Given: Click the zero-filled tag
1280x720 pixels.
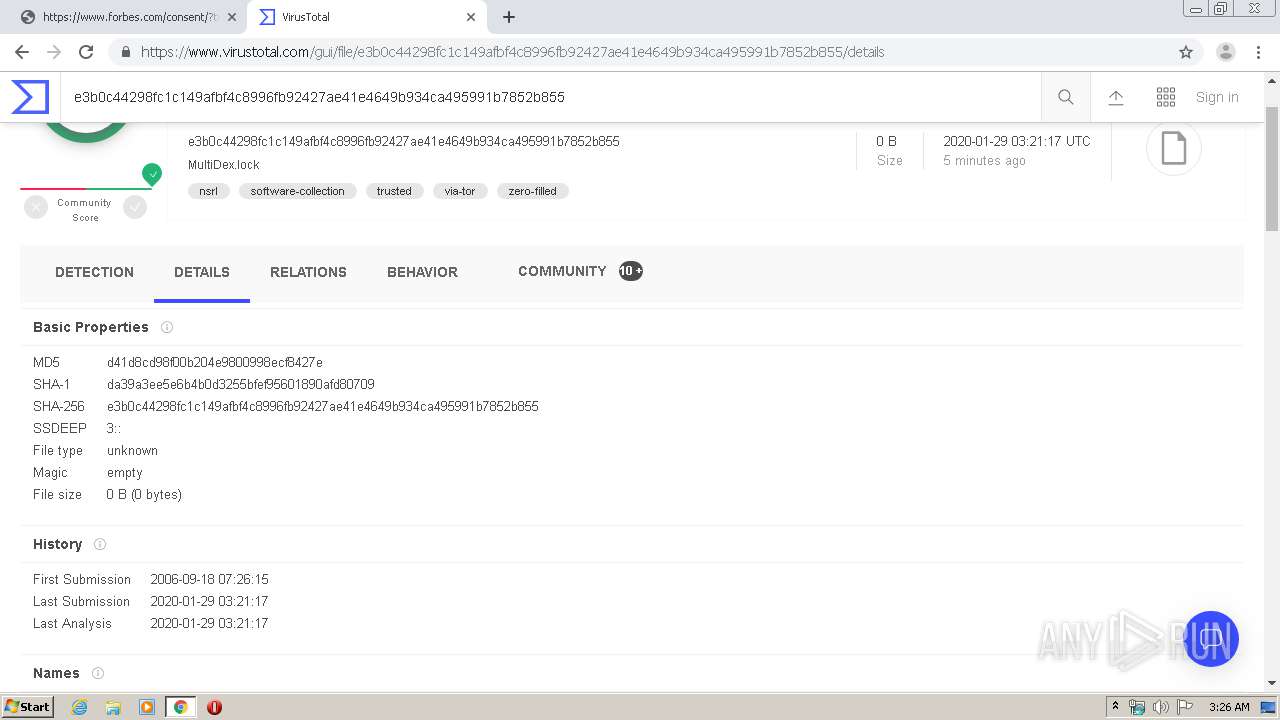Looking at the screenshot, I should tap(532, 191).
